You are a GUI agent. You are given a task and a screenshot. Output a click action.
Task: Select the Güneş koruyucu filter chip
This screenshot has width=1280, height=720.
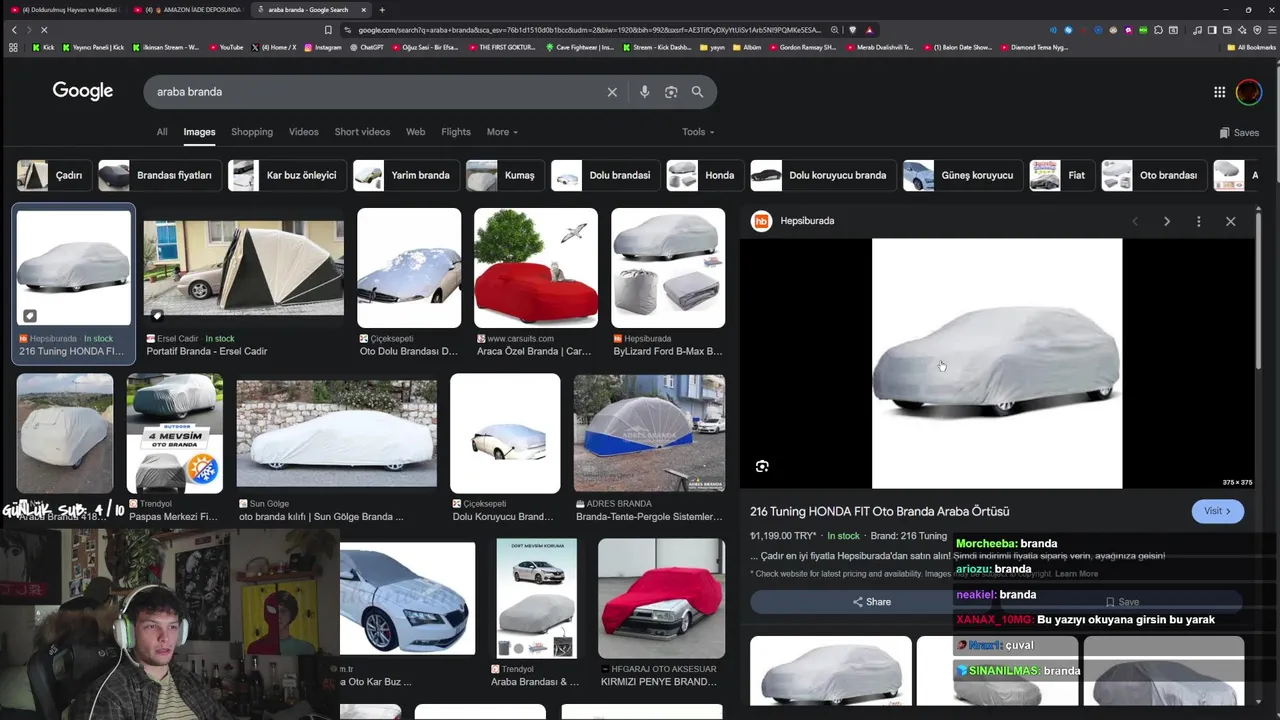pos(962,175)
